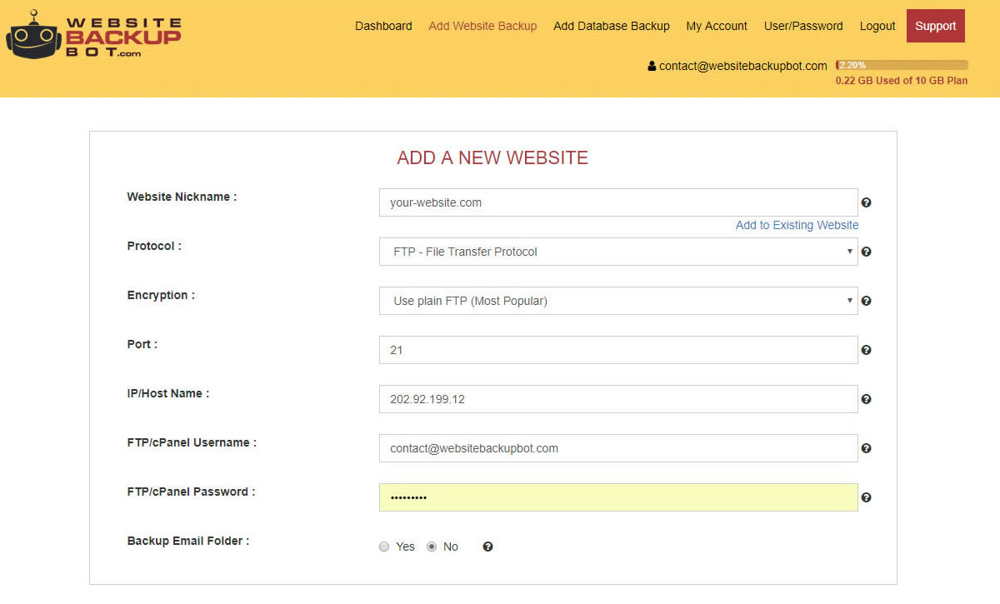Click help icon next to Encryption dropdown

pyautogui.click(x=866, y=301)
